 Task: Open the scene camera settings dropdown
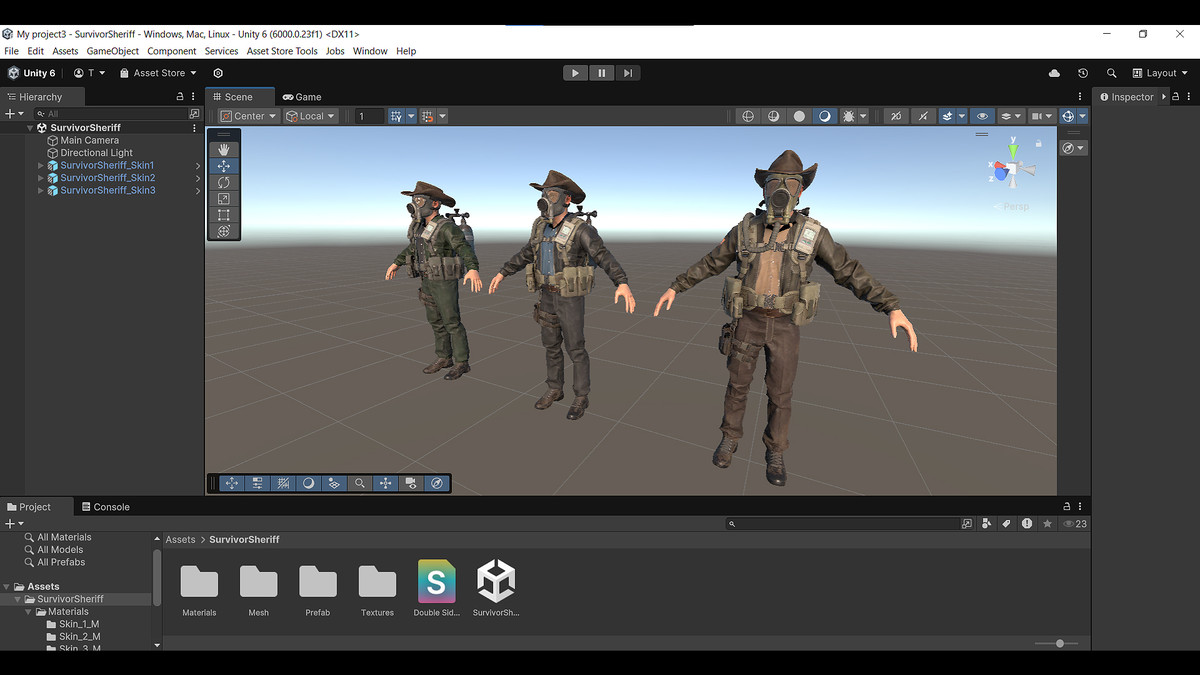(x=1043, y=116)
